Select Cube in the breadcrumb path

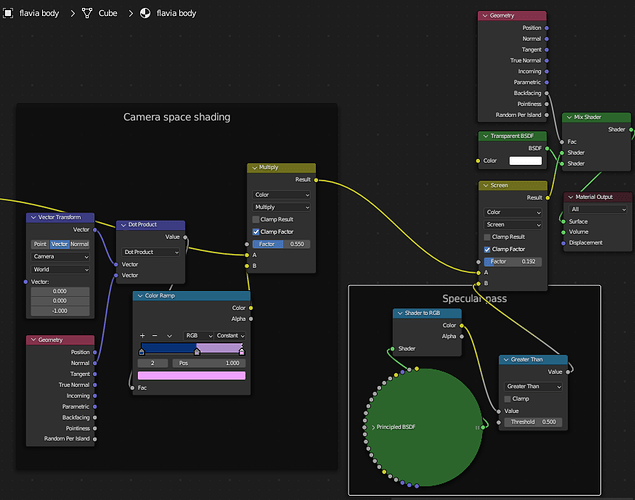tap(108, 13)
